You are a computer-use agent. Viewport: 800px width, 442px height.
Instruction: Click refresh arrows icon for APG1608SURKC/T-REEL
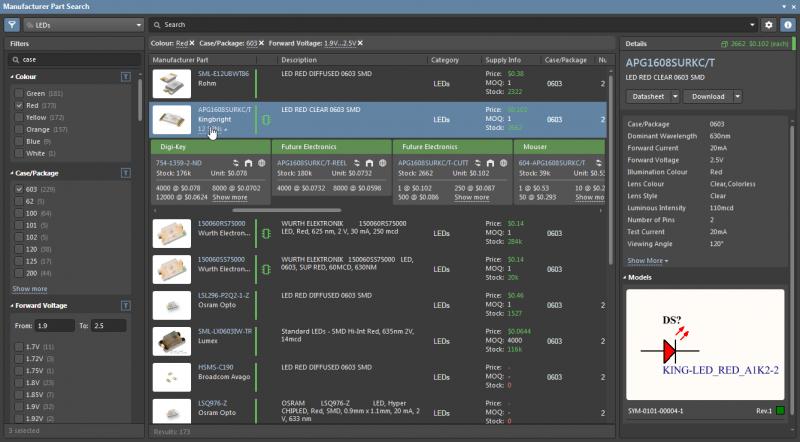click(x=357, y=163)
